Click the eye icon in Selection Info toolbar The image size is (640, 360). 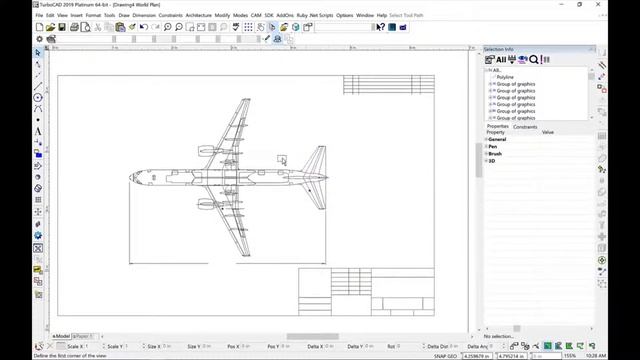click(522, 60)
